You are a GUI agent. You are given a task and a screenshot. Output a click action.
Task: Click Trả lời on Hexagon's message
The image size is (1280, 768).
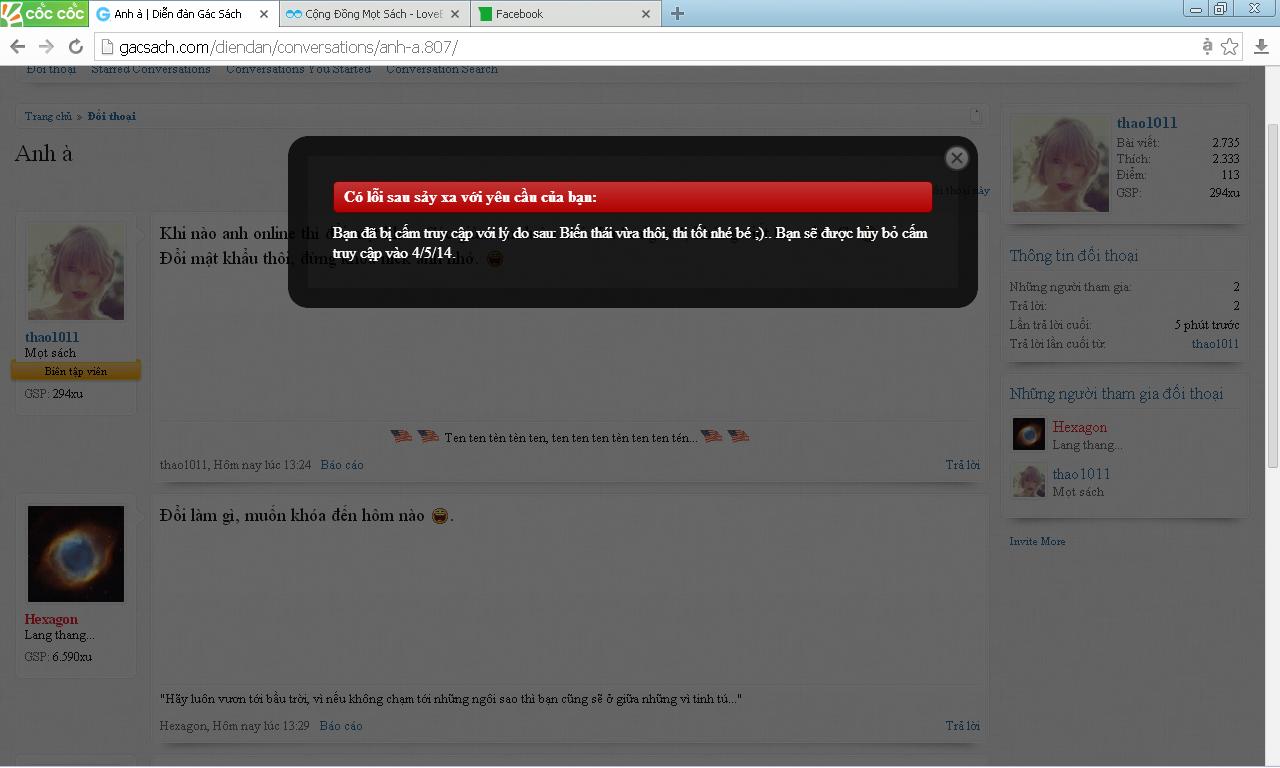(x=963, y=726)
